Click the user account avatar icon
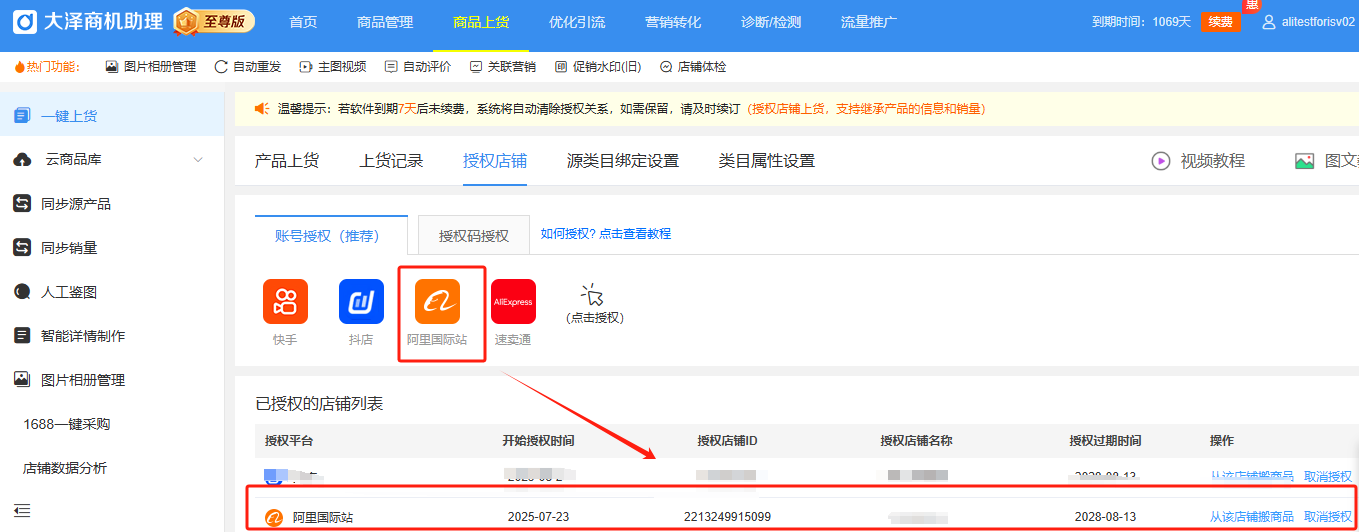 point(1269,22)
